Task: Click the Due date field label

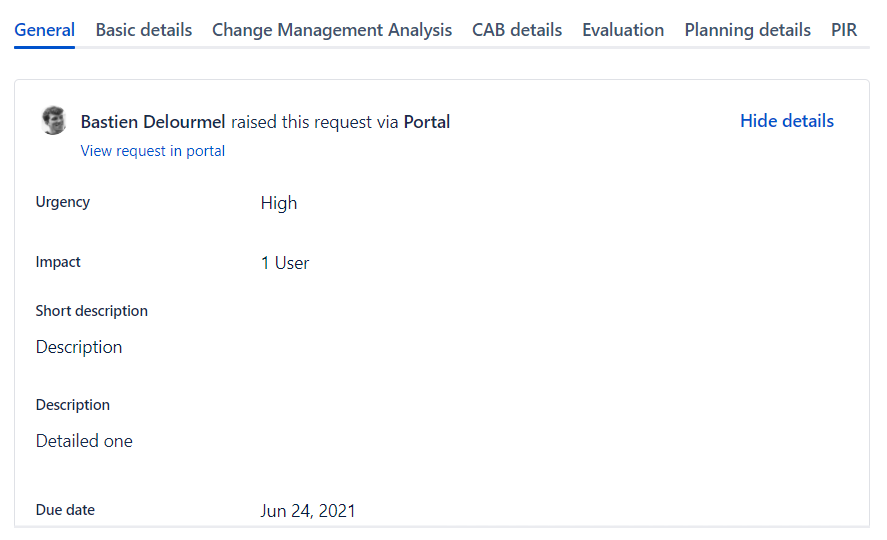Action: tap(65, 510)
